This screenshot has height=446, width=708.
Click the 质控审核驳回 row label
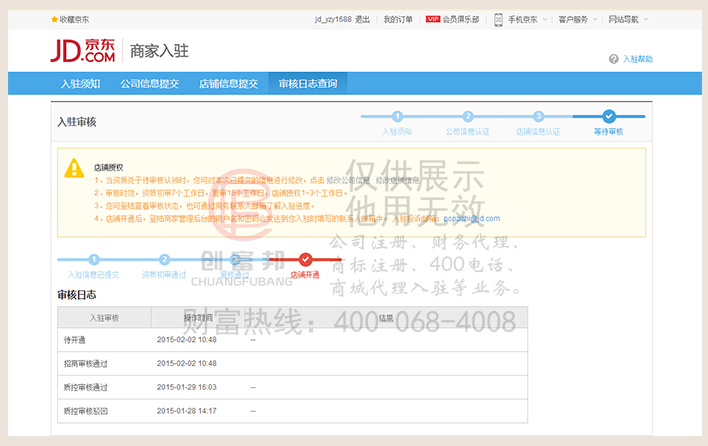click(x=86, y=411)
